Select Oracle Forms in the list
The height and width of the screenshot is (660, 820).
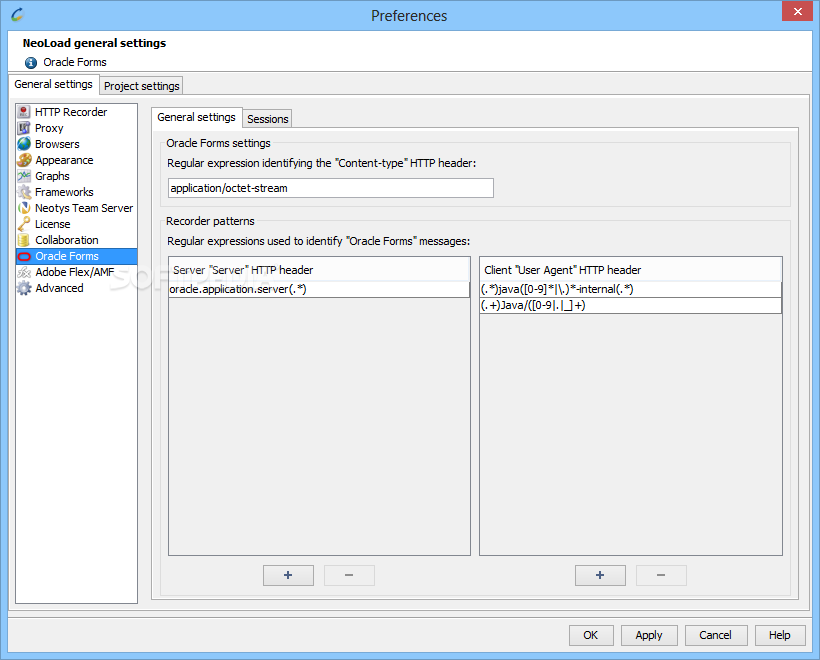(x=77, y=256)
